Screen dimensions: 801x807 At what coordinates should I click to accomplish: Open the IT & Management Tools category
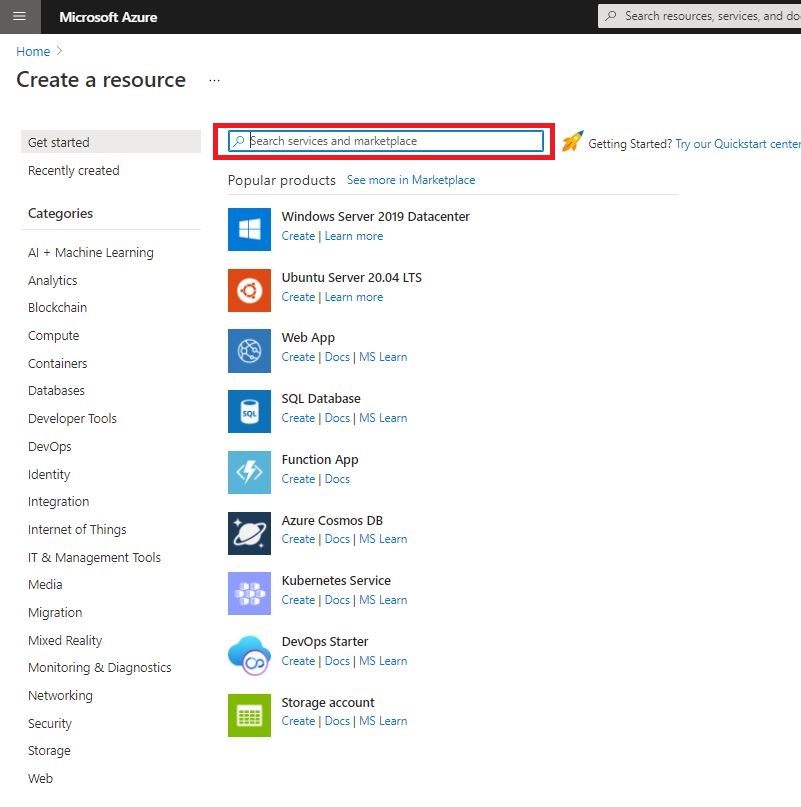[x=94, y=557]
